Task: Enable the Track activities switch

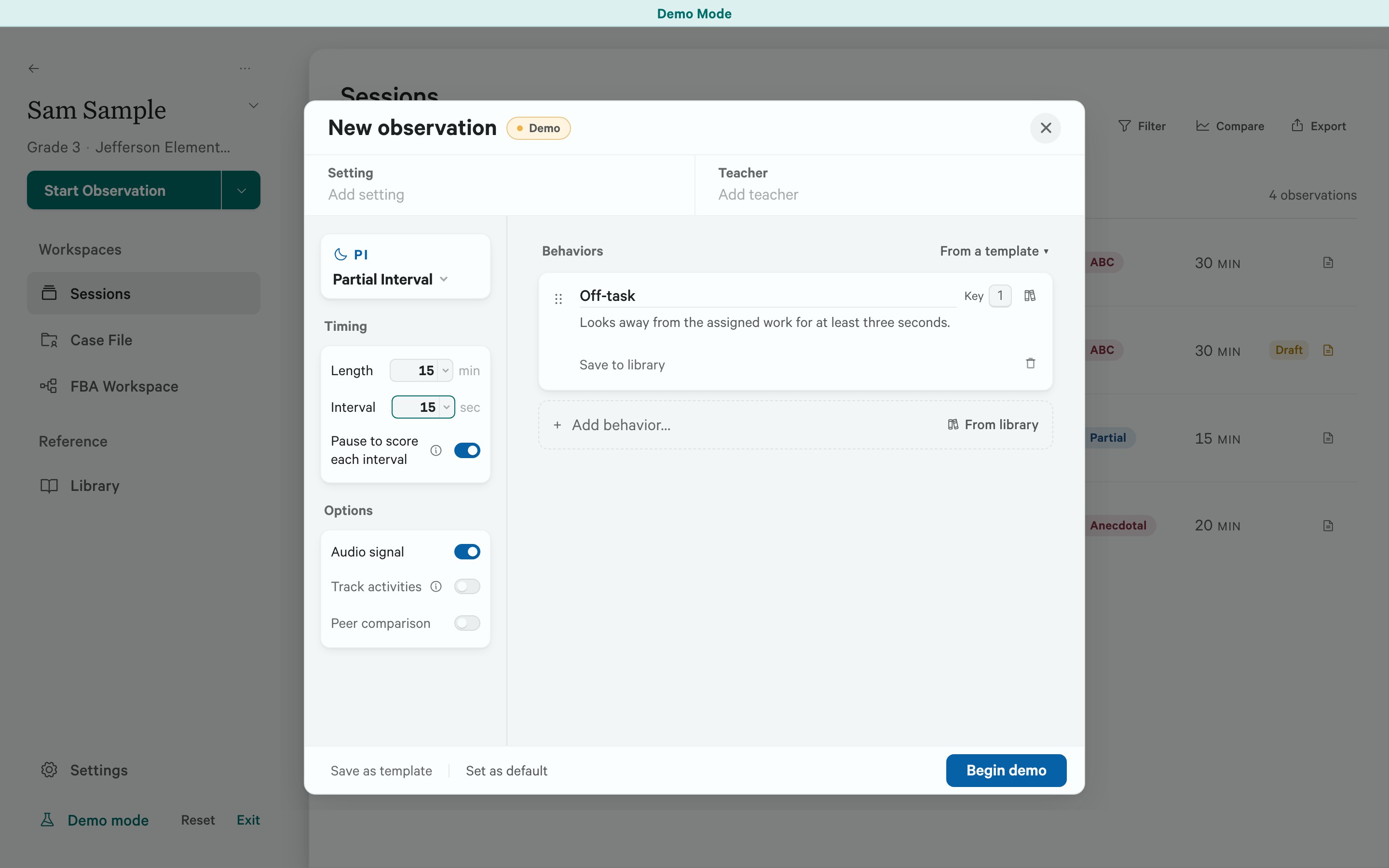Action: click(x=467, y=587)
